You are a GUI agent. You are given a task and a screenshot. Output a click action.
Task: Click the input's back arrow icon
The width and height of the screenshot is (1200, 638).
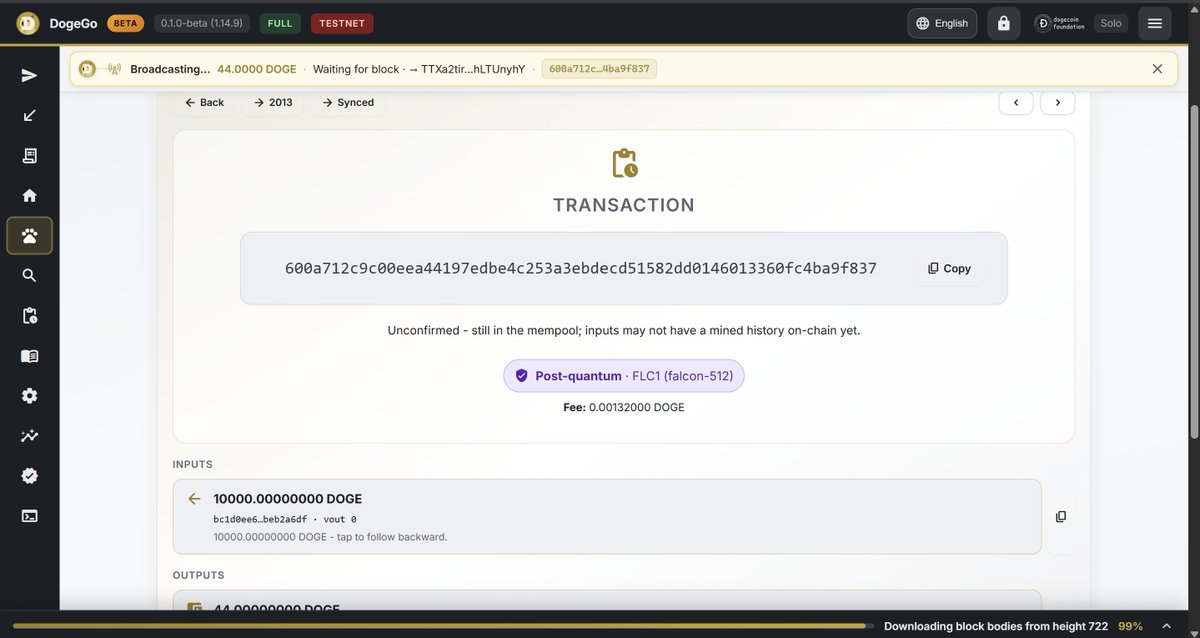pyautogui.click(x=194, y=498)
